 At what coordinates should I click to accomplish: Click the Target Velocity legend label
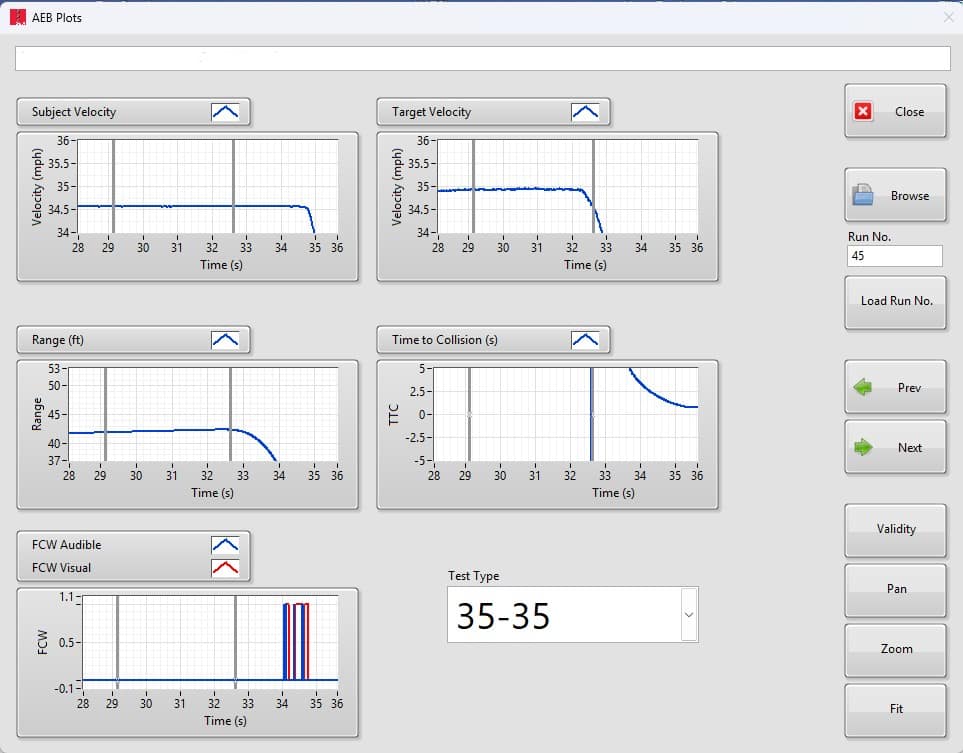coord(431,112)
